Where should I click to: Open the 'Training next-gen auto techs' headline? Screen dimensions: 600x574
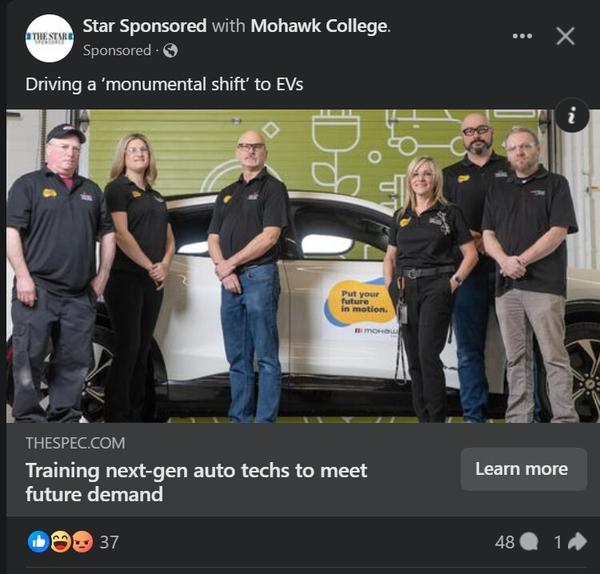[x=196, y=482]
